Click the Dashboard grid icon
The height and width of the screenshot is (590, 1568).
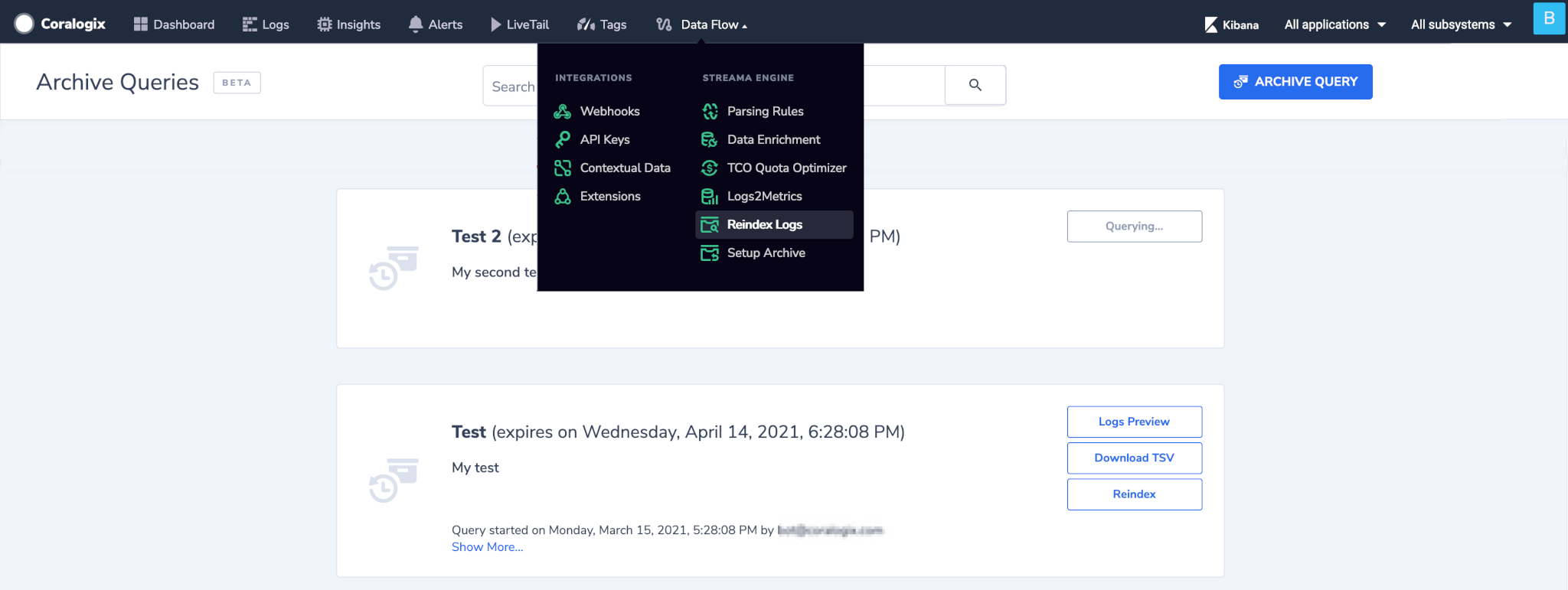pos(140,24)
